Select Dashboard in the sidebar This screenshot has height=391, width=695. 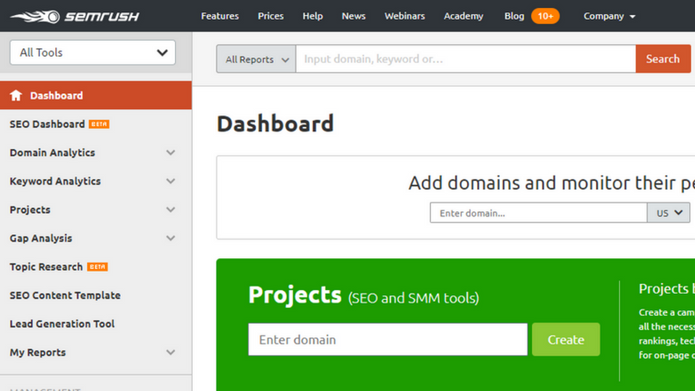click(96, 95)
